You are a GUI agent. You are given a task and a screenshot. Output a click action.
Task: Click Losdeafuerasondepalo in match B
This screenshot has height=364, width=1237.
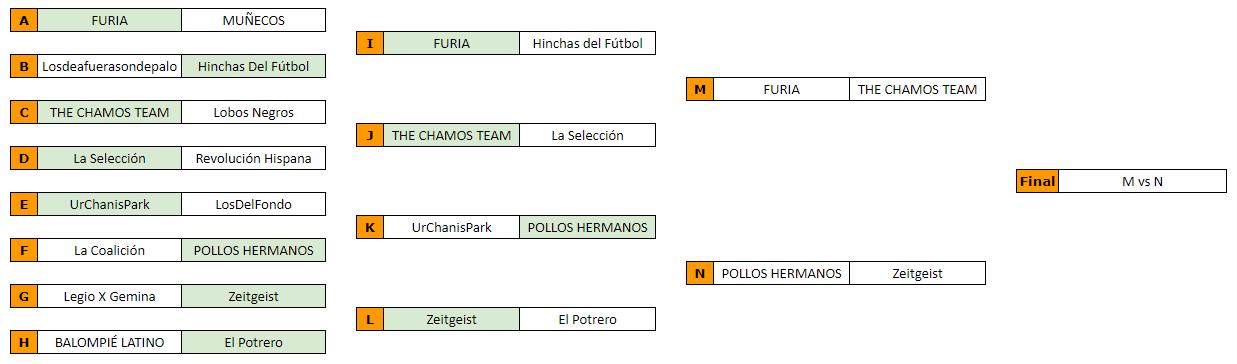(x=110, y=66)
